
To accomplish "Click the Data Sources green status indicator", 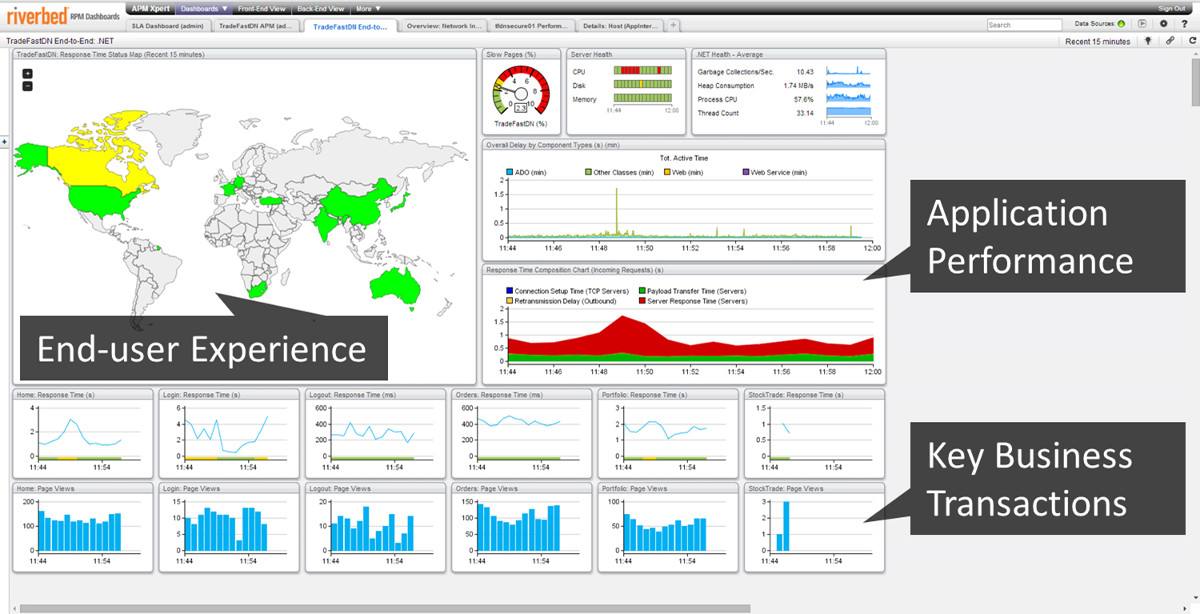I will (1121, 23).
